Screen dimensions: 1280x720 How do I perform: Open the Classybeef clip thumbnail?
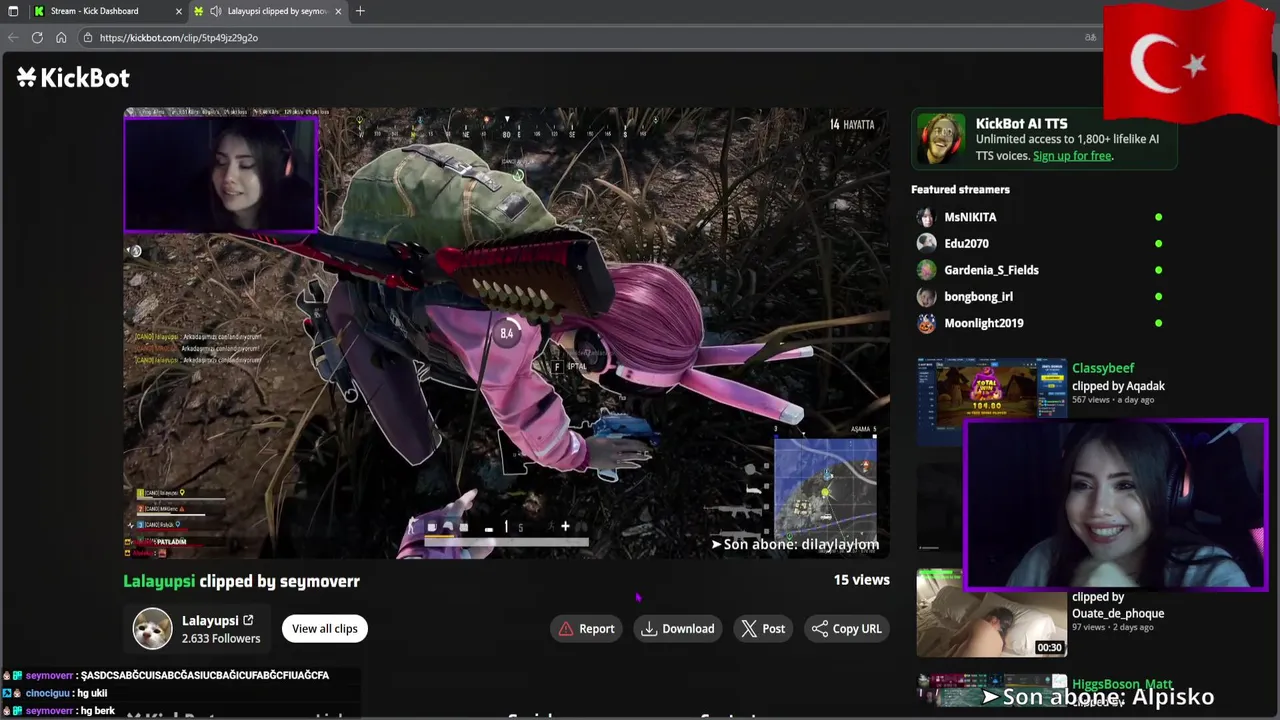click(991, 392)
